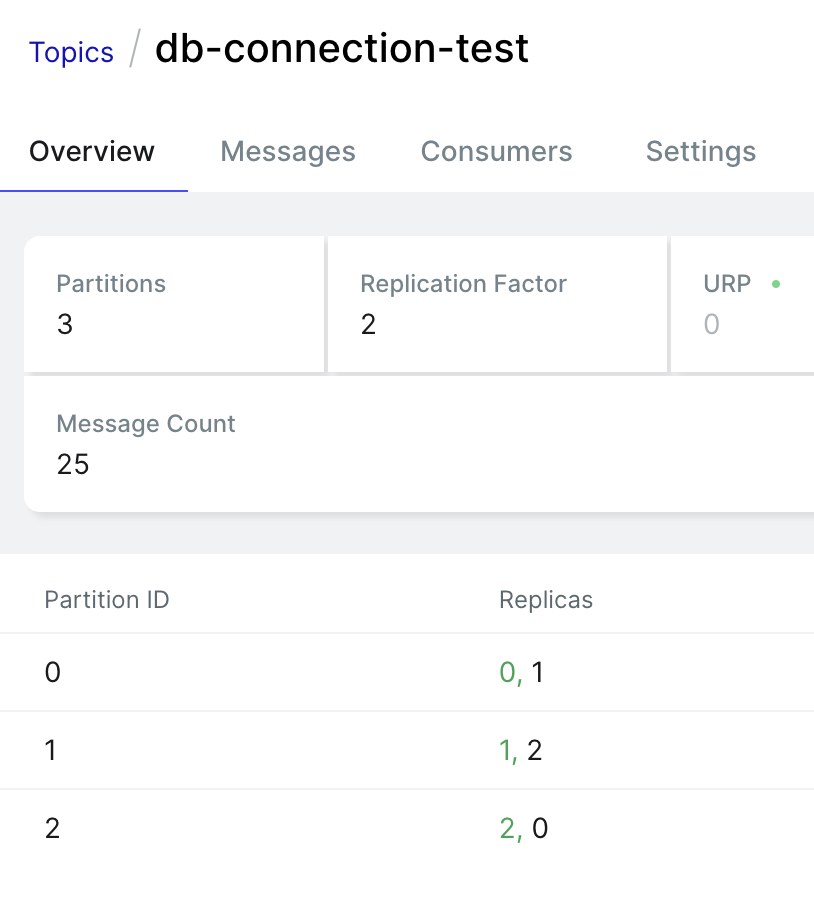Switch to the Messages tab
The image size is (814, 906).
[288, 151]
